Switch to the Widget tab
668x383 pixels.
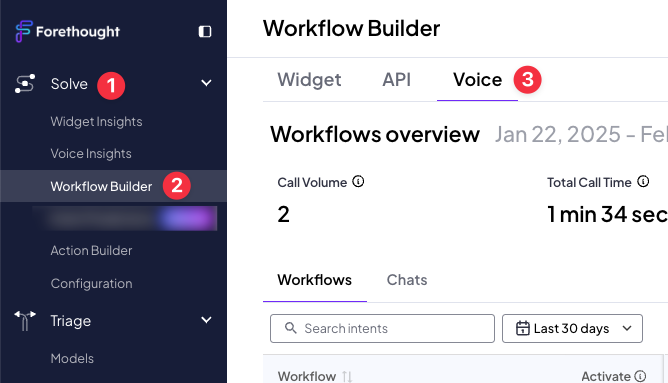coord(309,80)
